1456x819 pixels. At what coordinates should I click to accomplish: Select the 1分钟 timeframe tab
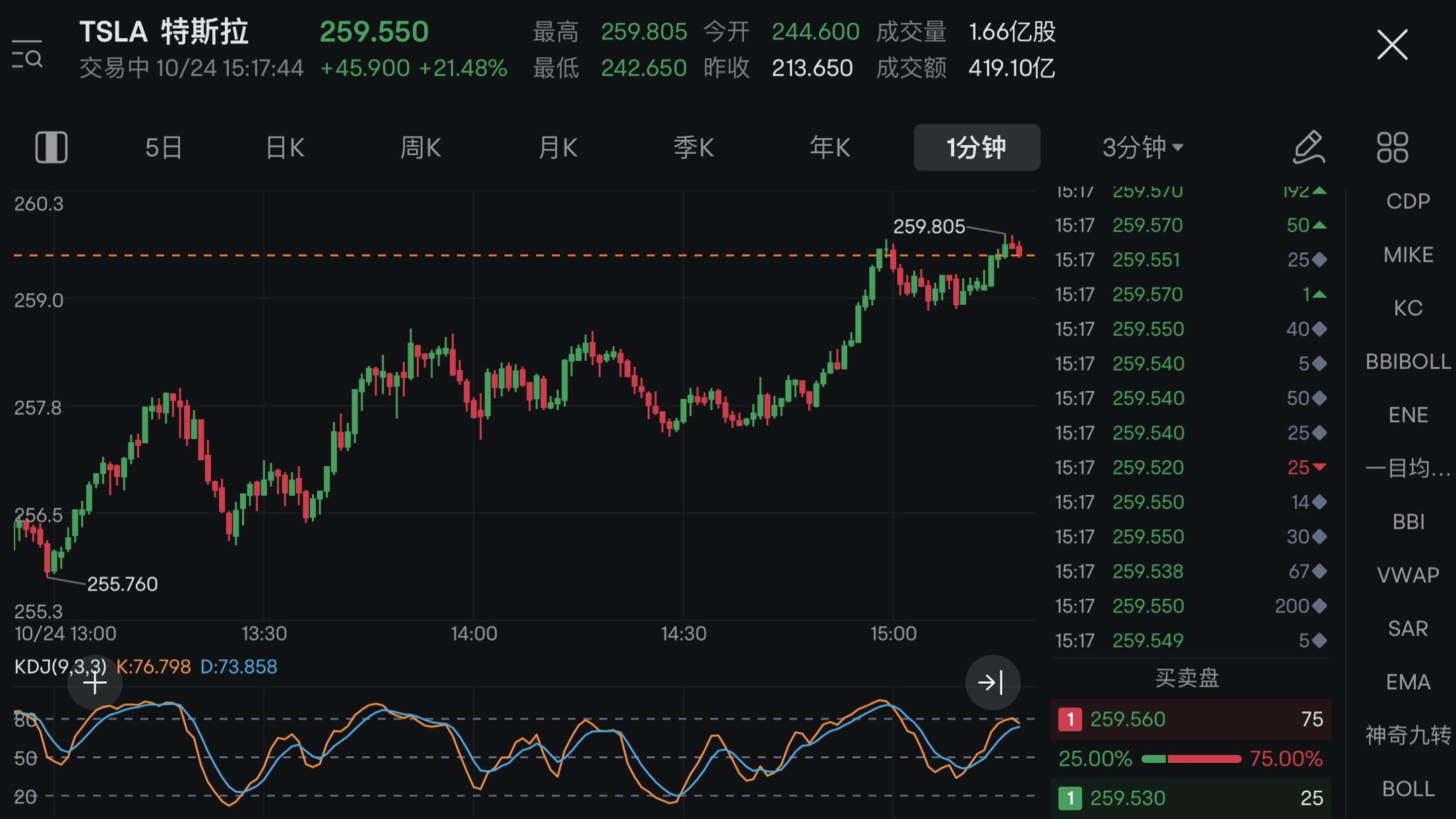tap(977, 147)
